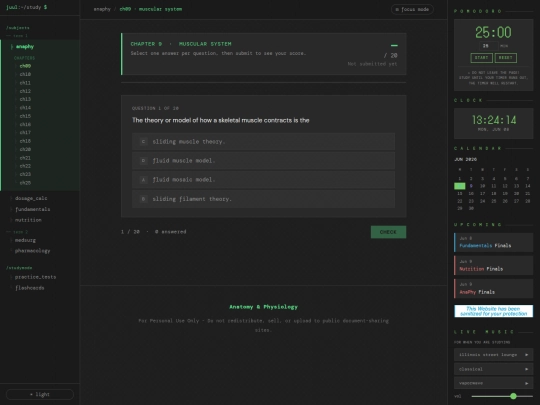Edit the Pomodoro minutes field
The height and width of the screenshot is (405, 540).
pos(488,46)
